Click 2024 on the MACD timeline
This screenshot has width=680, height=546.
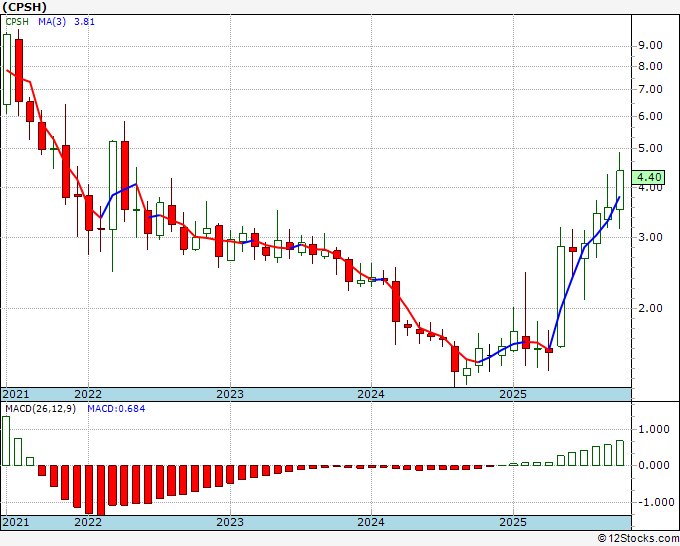coord(371,522)
